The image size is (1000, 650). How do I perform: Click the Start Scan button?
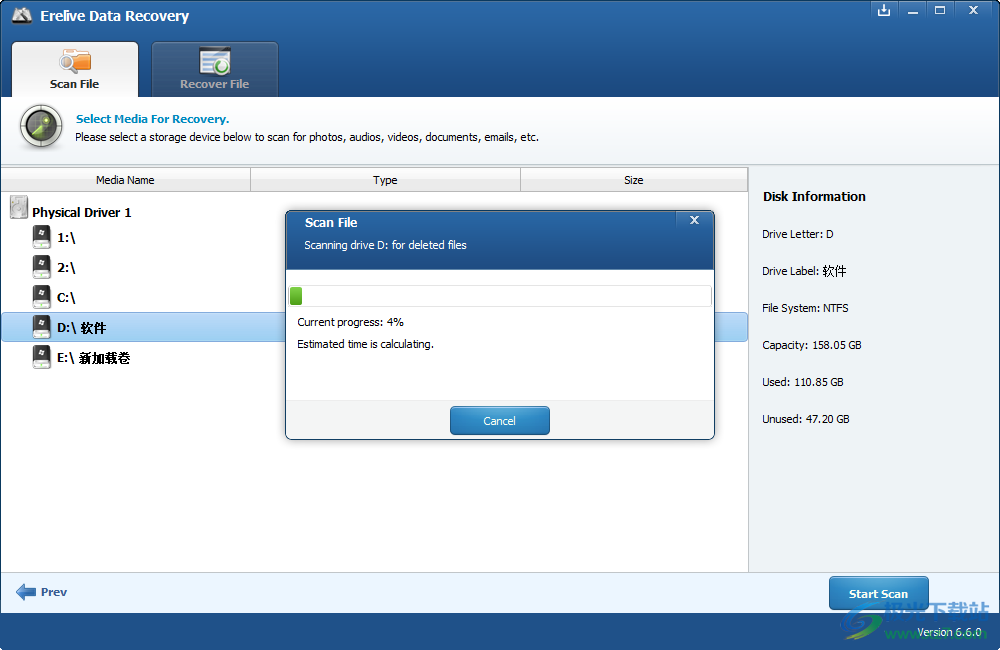[x=878, y=593]
